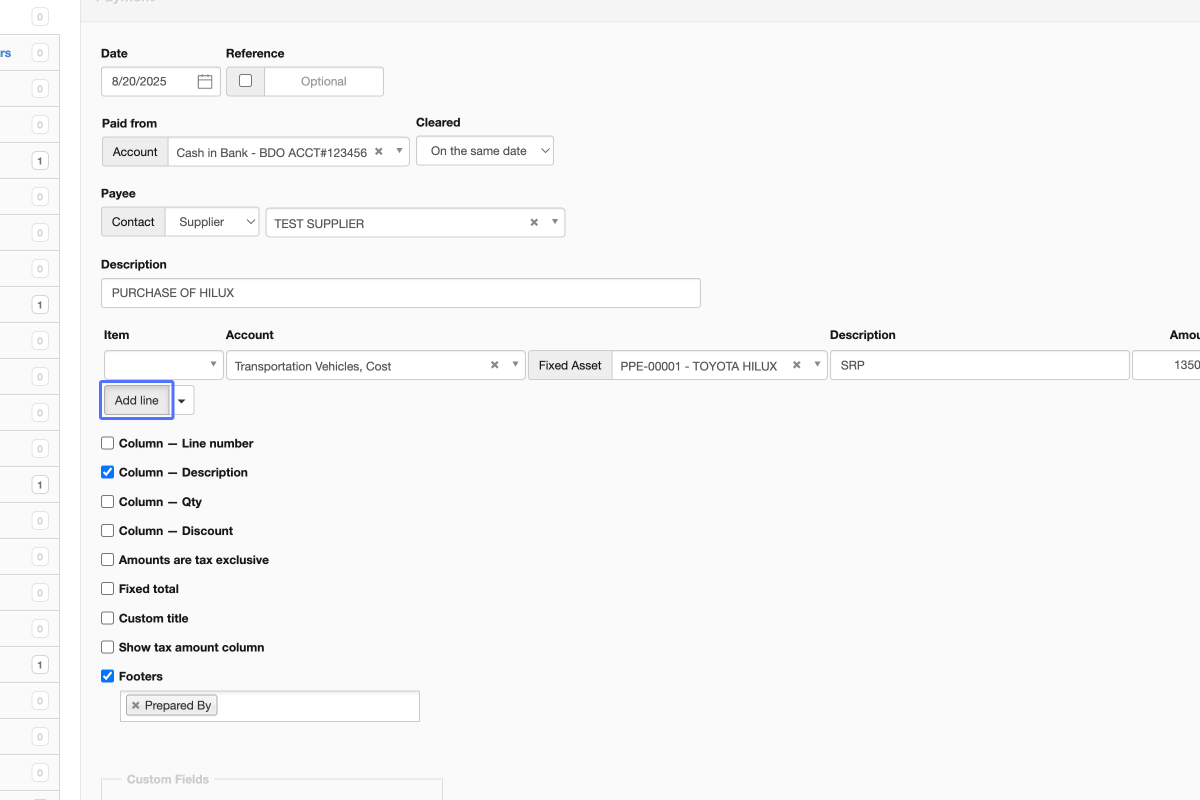The height and width of the screenshot is (800, 1200).
Task: Clear the Transportation Vehicles, Cost account
Action: click(494, 366)
